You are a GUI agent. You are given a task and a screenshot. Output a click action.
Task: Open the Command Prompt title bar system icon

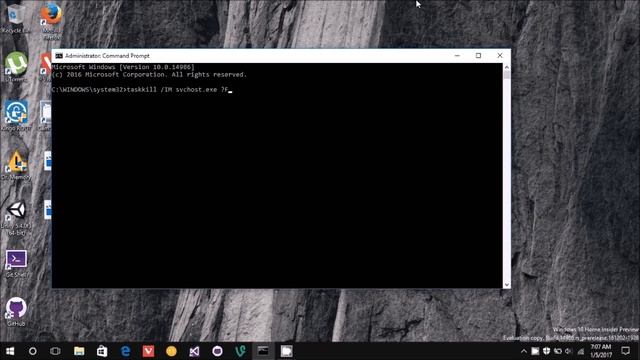point(59,56)
